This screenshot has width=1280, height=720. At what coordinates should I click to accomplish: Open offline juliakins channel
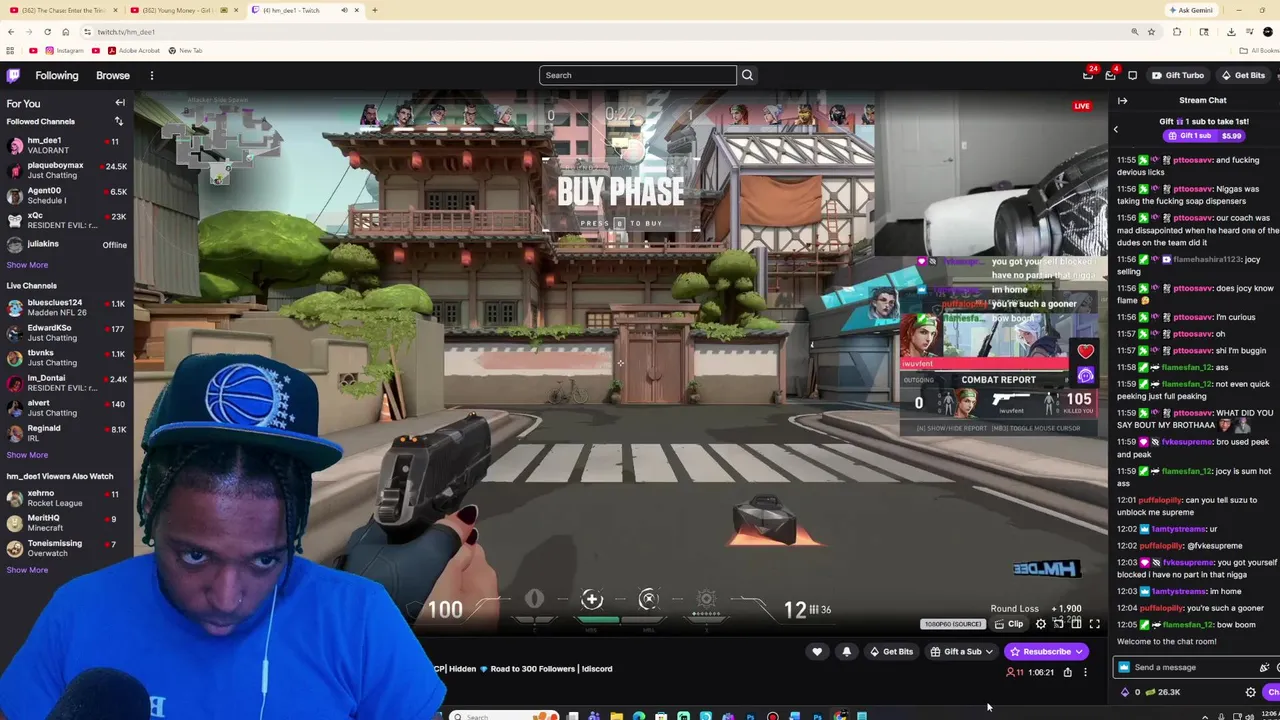pyautogui.click(x=66, y=244)
